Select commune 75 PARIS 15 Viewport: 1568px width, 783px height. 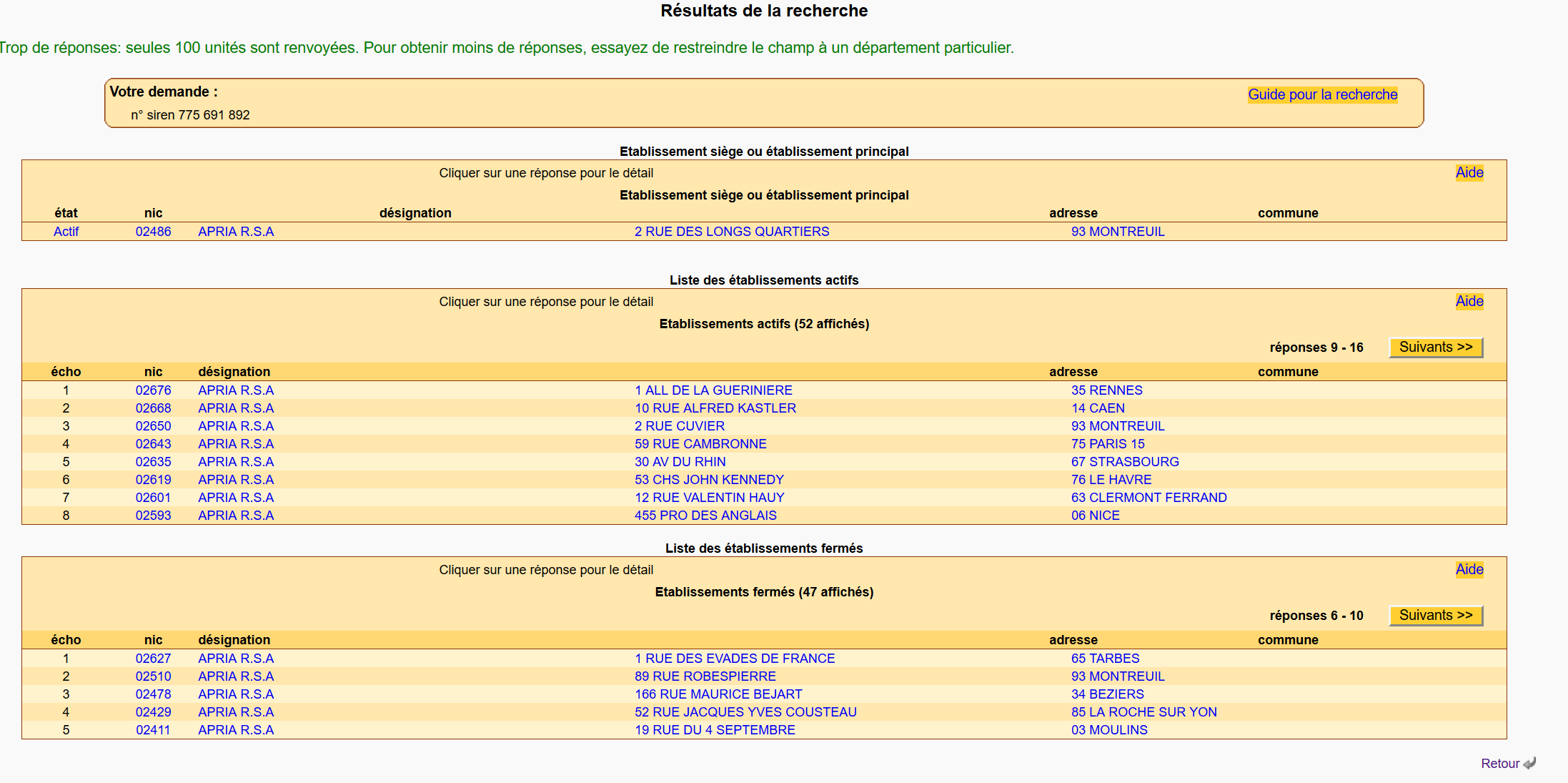1108,443
